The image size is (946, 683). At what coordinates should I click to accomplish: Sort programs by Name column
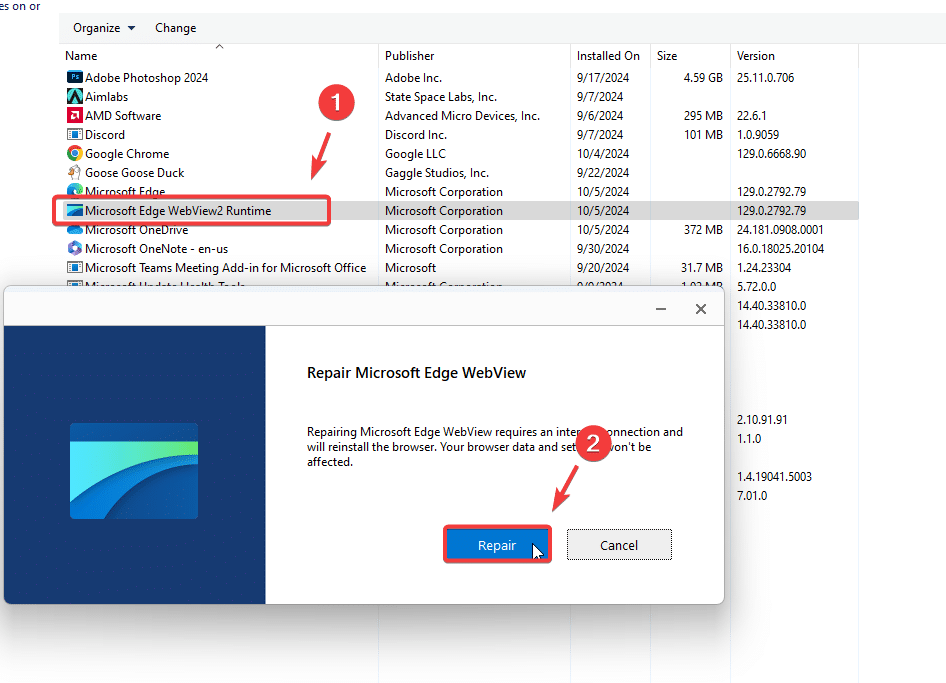[x=82, y=56]
